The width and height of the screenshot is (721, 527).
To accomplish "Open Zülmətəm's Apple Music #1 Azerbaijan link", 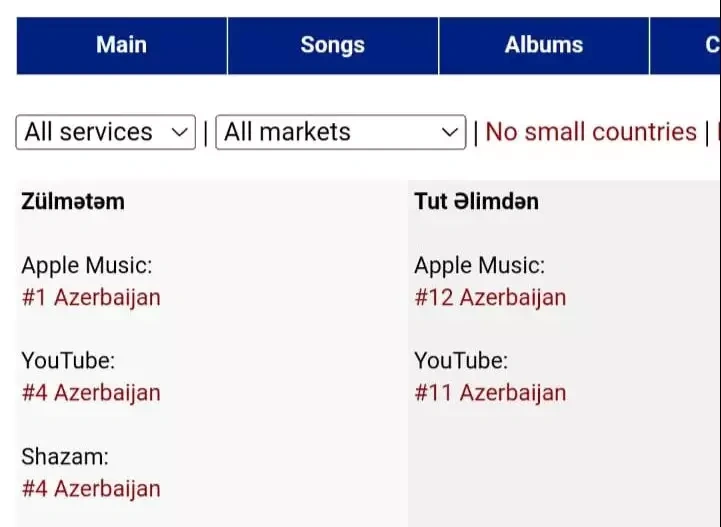I will click(91, 297).
